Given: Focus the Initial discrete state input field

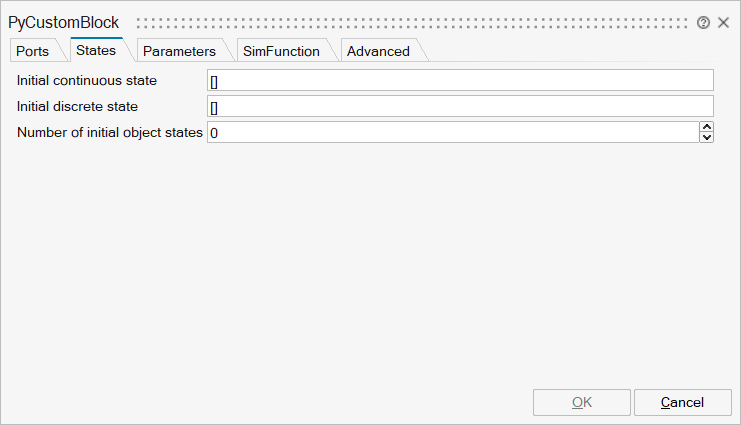Looking at the screenshot, I should [x=460, y=106].
